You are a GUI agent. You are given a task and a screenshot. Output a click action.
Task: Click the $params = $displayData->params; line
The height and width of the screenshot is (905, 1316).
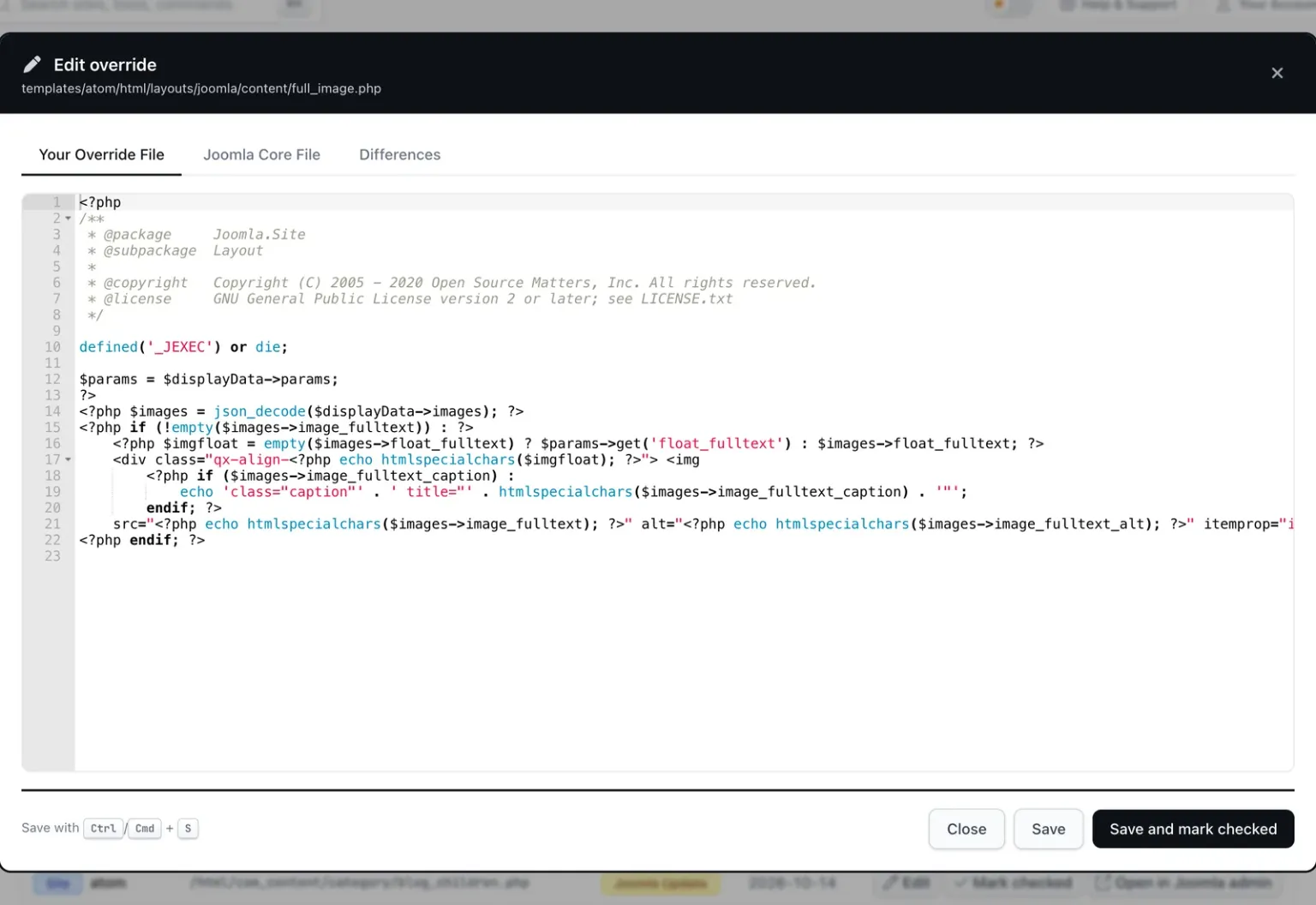click(x=208, y=379)
